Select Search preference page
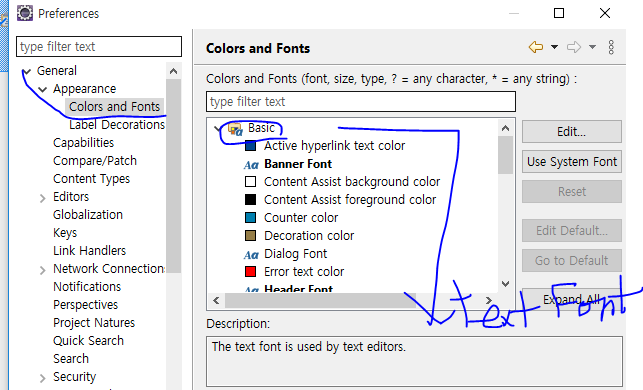This screenshot has height=390, width=643. pyautogui.click(x=71, y=359)
